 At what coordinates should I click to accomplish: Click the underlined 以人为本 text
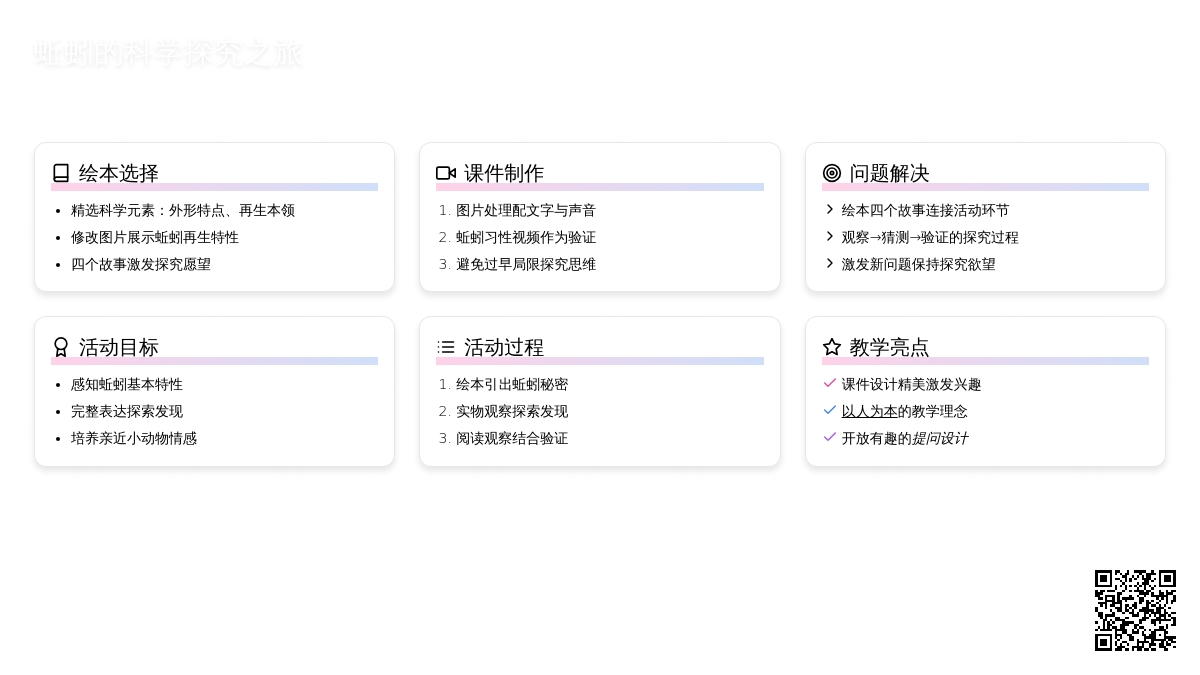[869, 411]
